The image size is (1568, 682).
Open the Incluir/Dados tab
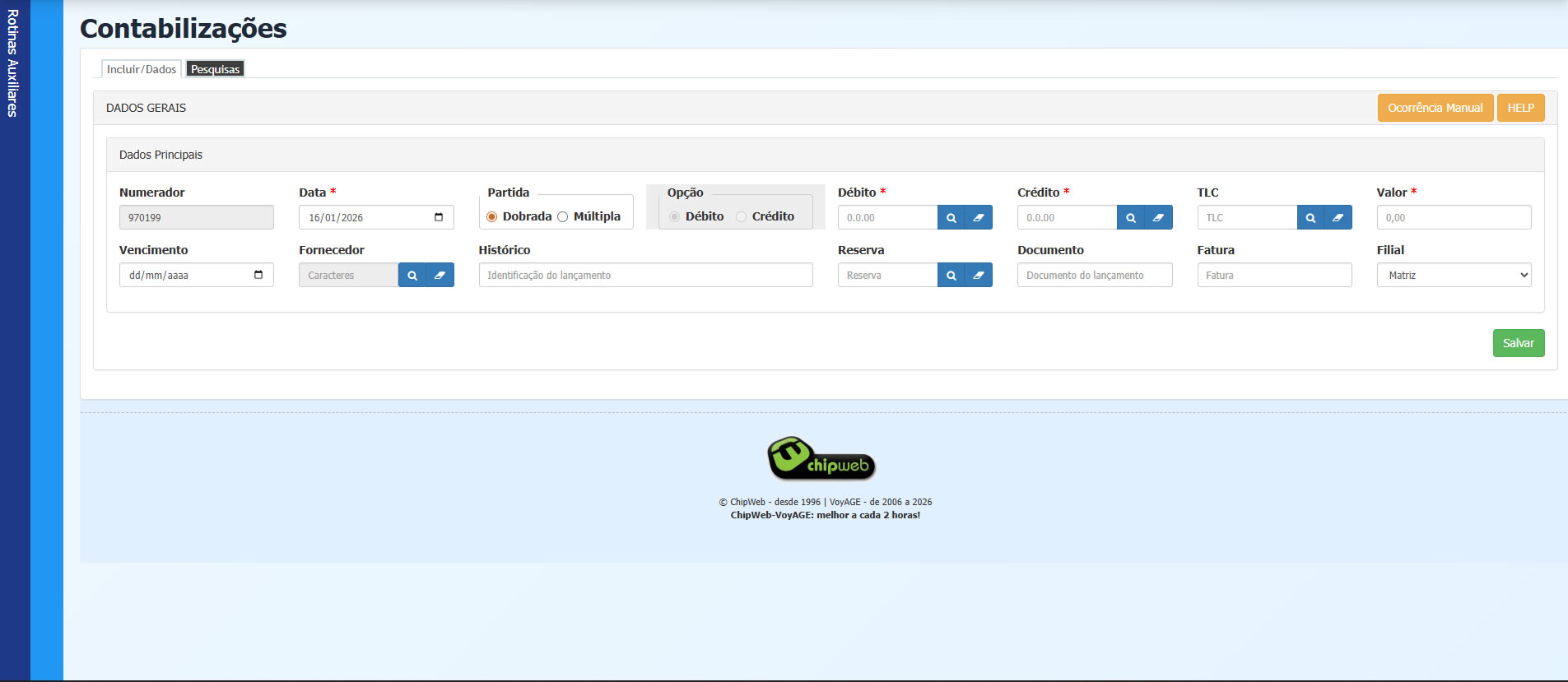coord(142,69)
